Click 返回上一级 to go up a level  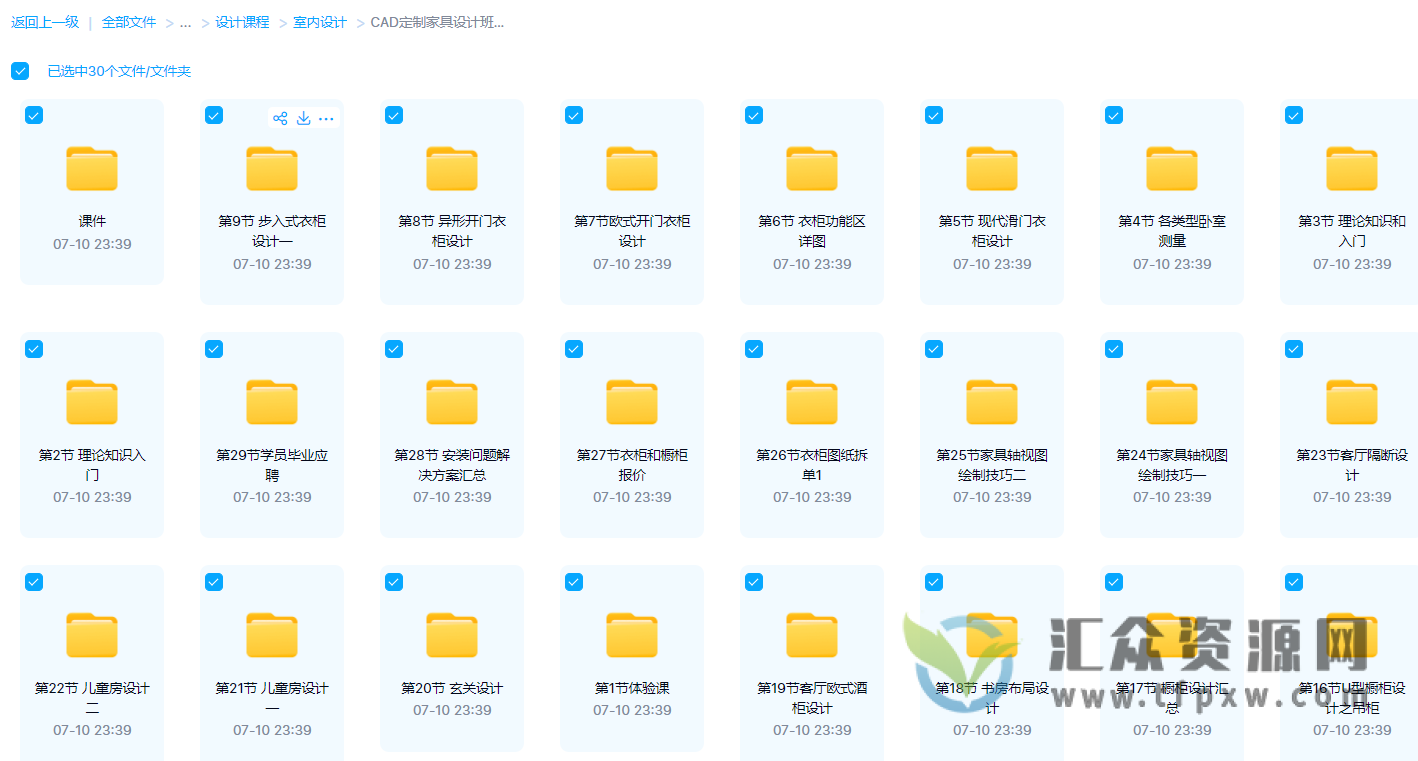click(44, 21)
